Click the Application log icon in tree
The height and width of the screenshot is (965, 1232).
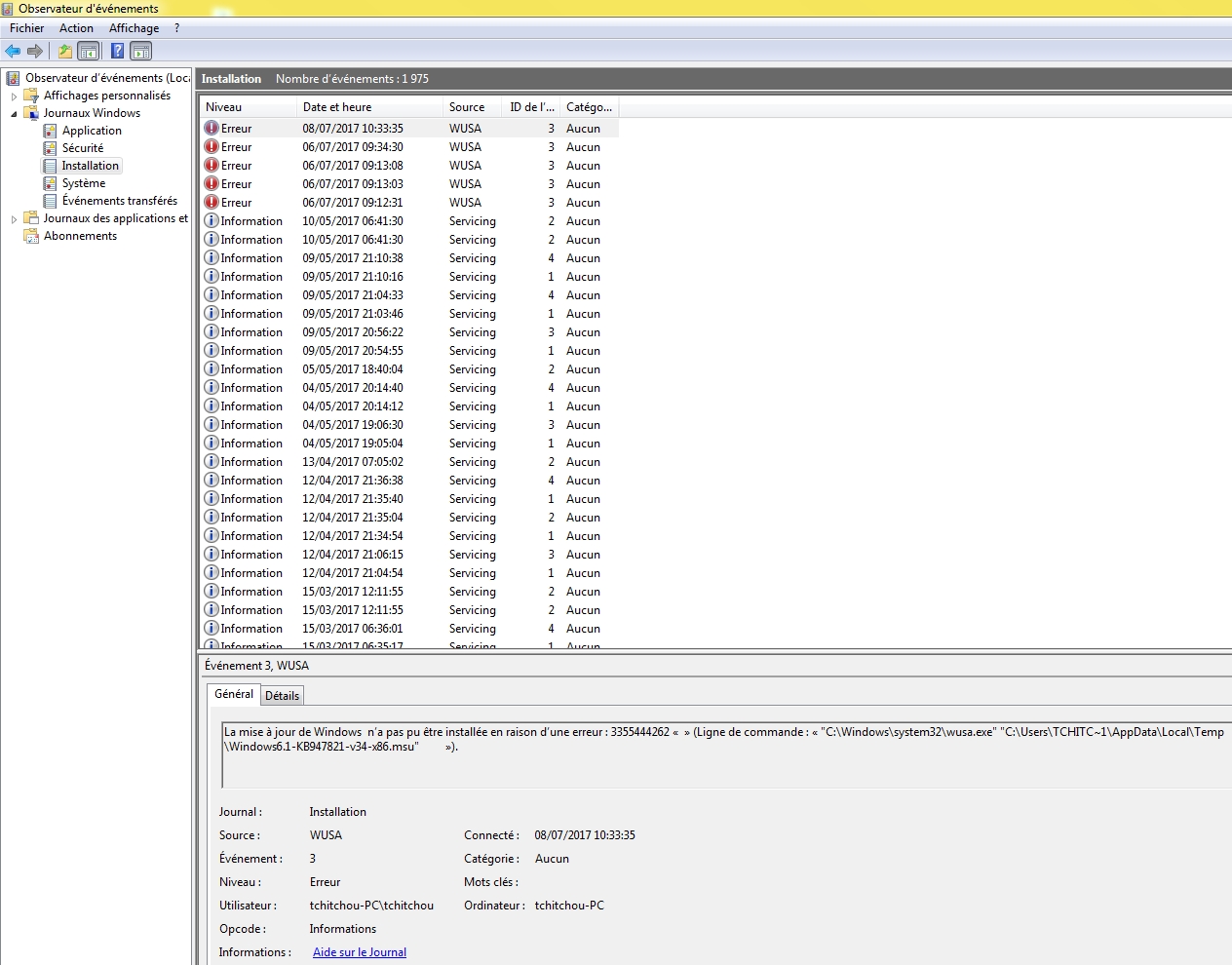pos(50,131)
